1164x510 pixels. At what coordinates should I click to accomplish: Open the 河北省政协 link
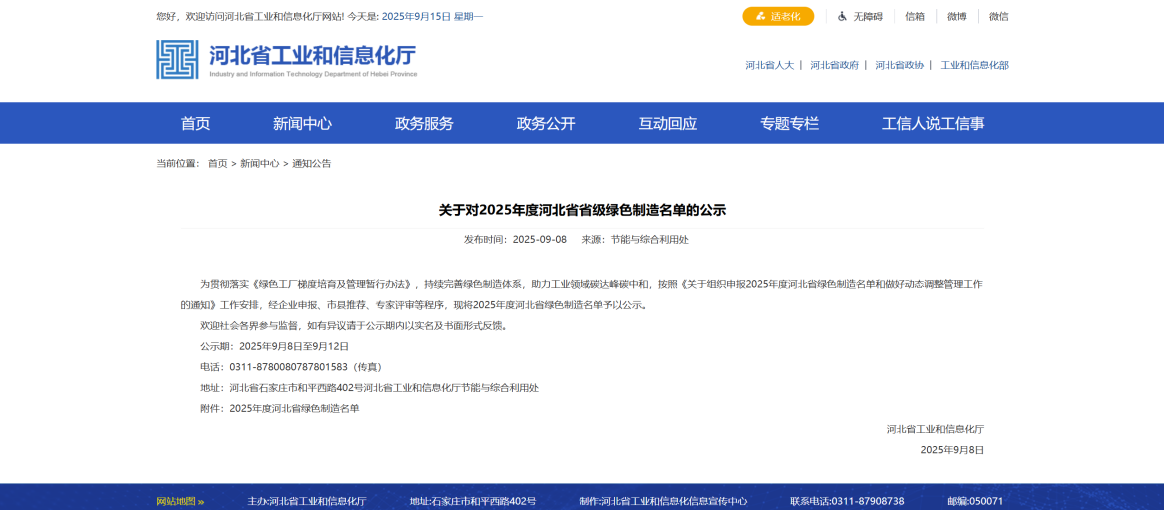tap(899, 65)
